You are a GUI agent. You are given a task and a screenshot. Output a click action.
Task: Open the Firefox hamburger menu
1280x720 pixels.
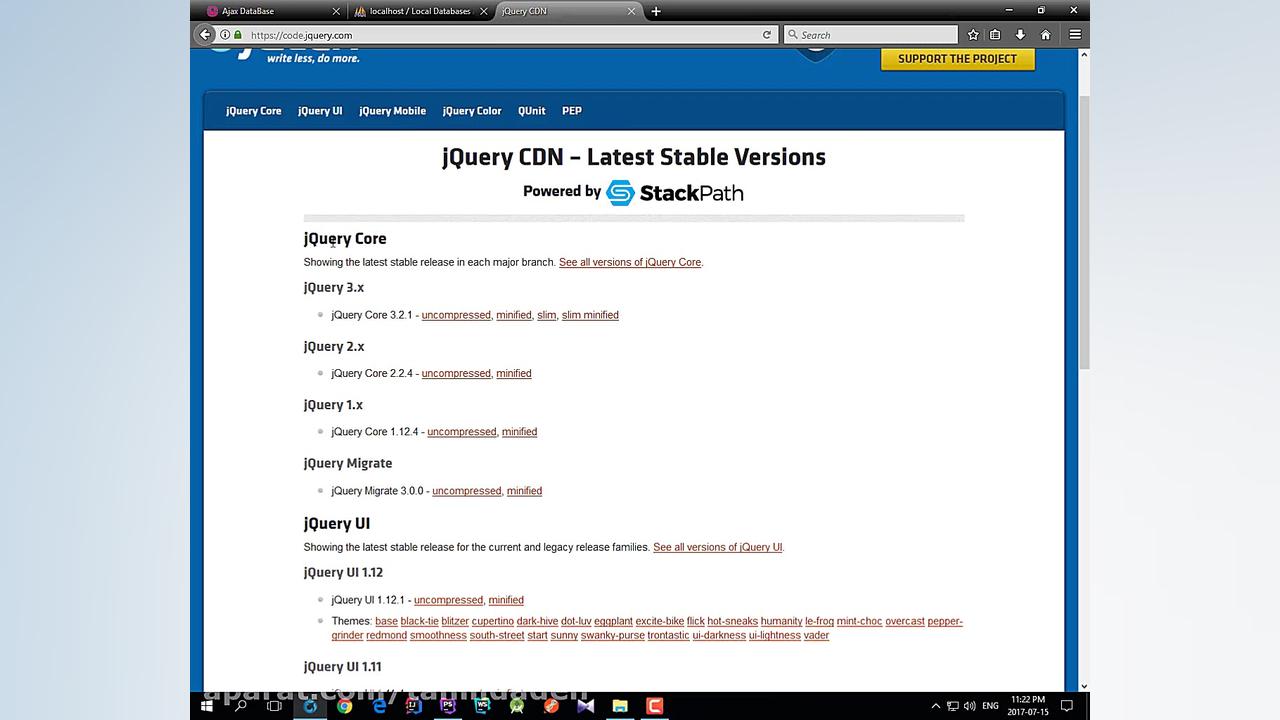click(x=1075, y=35)
